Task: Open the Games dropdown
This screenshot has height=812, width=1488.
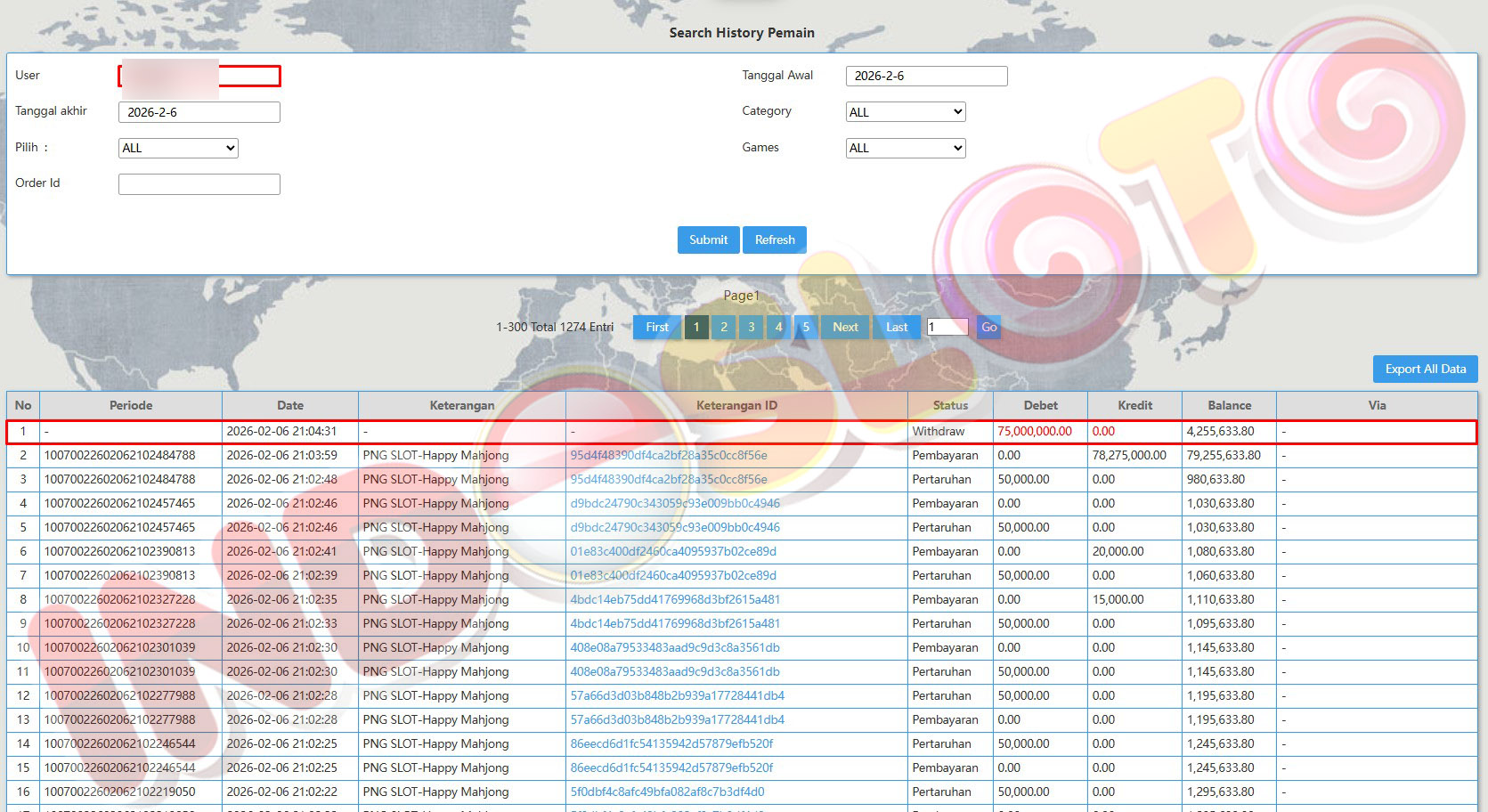Action: coord(905,148)
